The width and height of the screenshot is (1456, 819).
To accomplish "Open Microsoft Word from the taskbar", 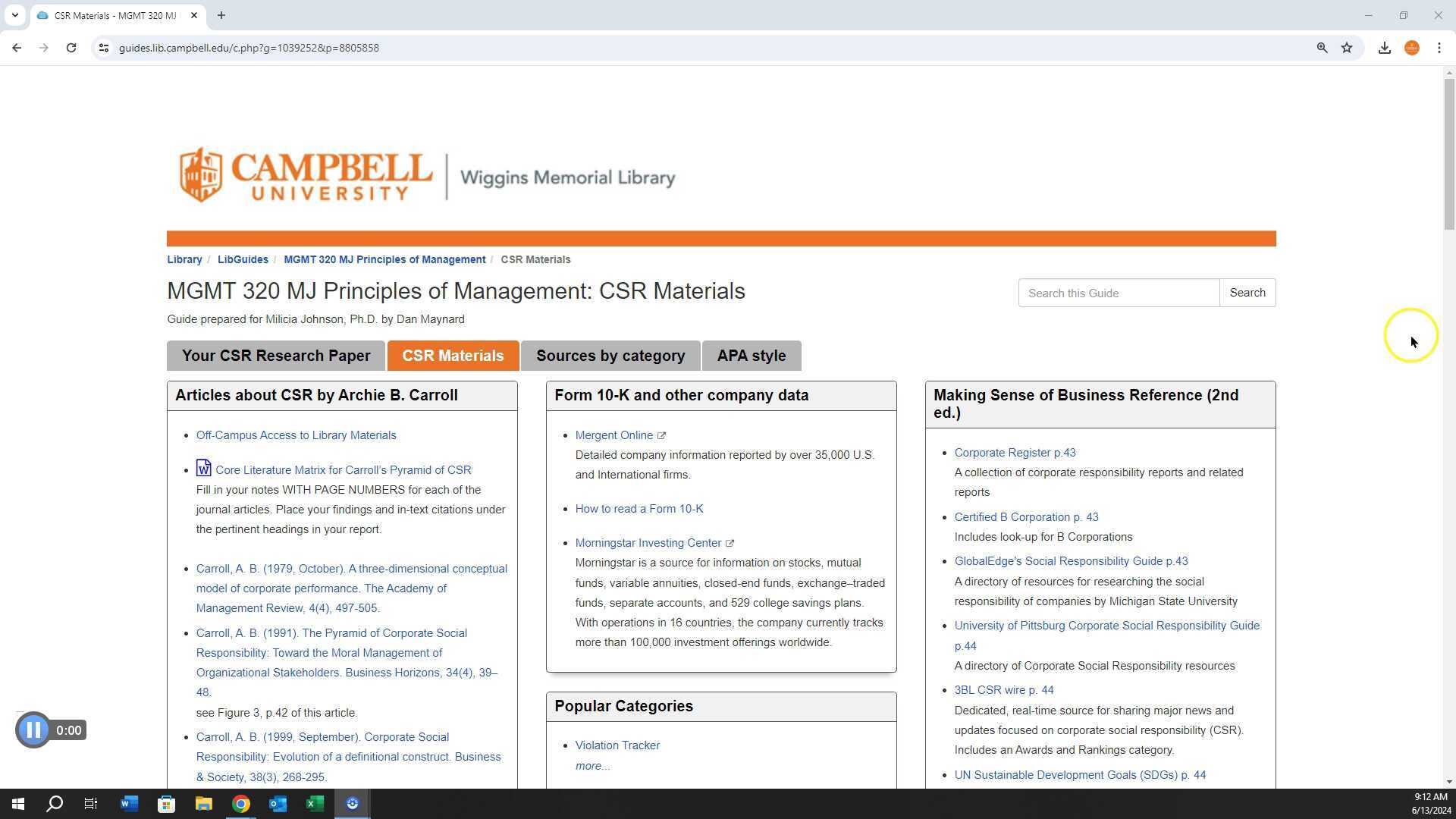I will [x=129, y=803].
